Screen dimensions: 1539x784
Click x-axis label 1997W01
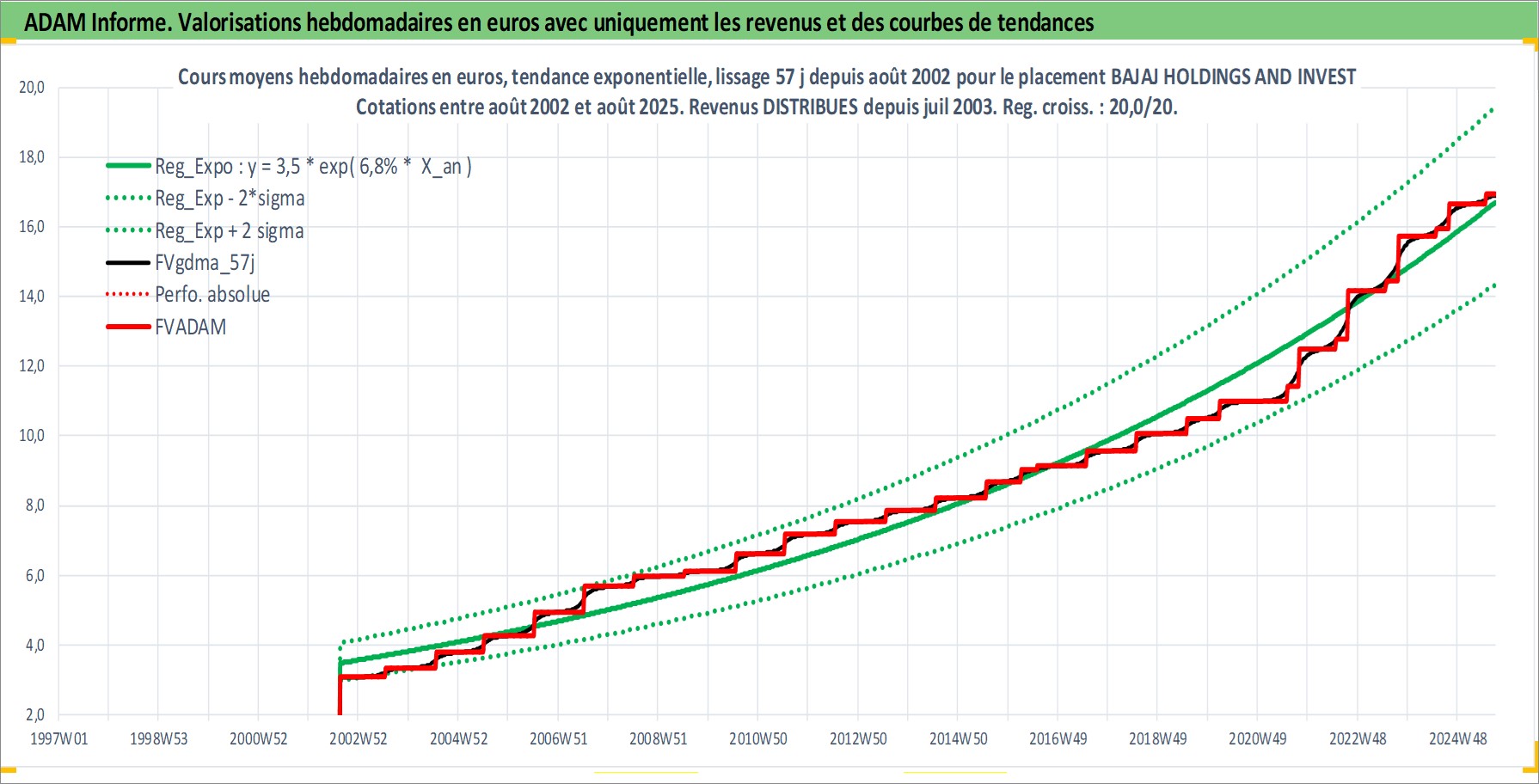pyautogui.click(x=59, y=739)
